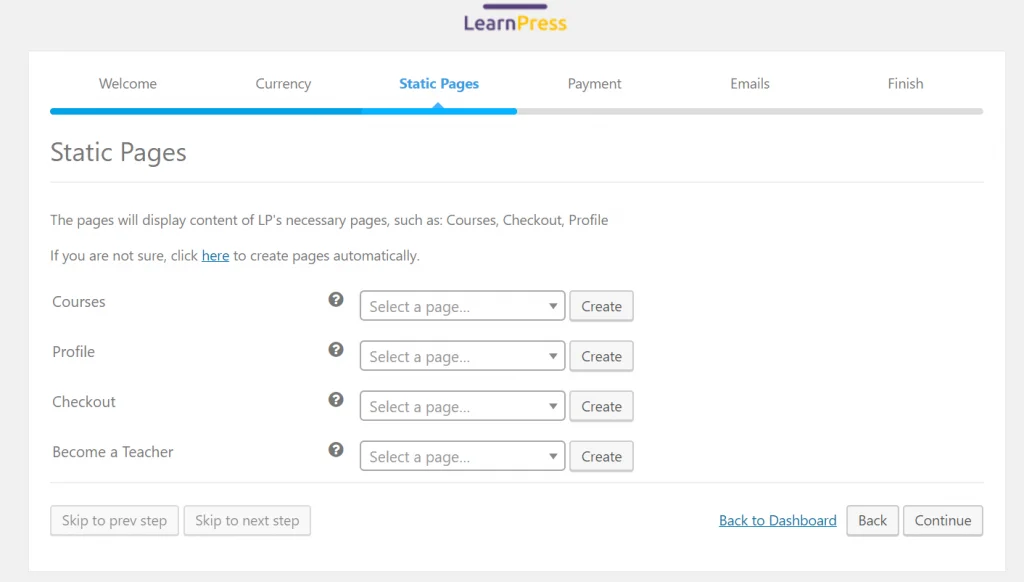Click the setup progress bar
The width and height of the screenshot is (1024, 582).
tap(516, 111)
